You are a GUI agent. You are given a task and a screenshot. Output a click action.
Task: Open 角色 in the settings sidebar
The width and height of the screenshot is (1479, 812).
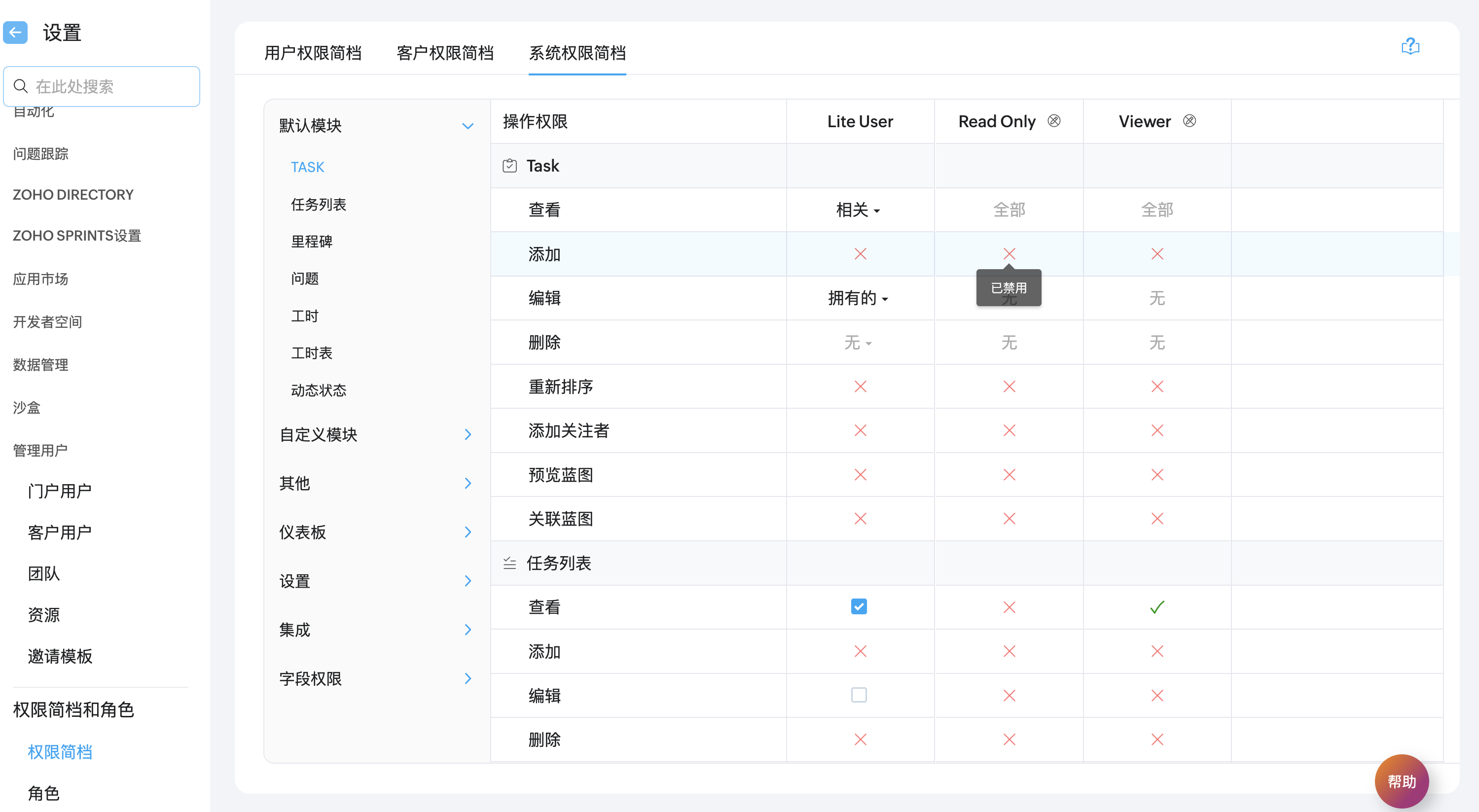click(x=43, y=793)
